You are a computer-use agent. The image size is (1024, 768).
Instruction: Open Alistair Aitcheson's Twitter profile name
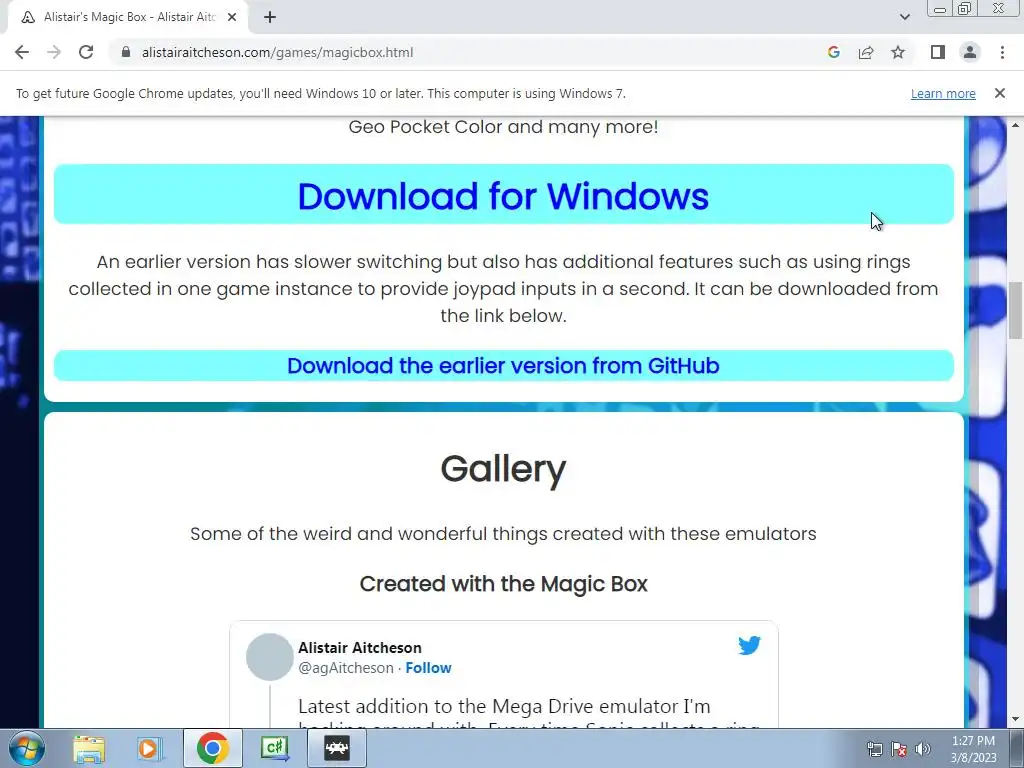pyautogui.click(x=360, y=648)
